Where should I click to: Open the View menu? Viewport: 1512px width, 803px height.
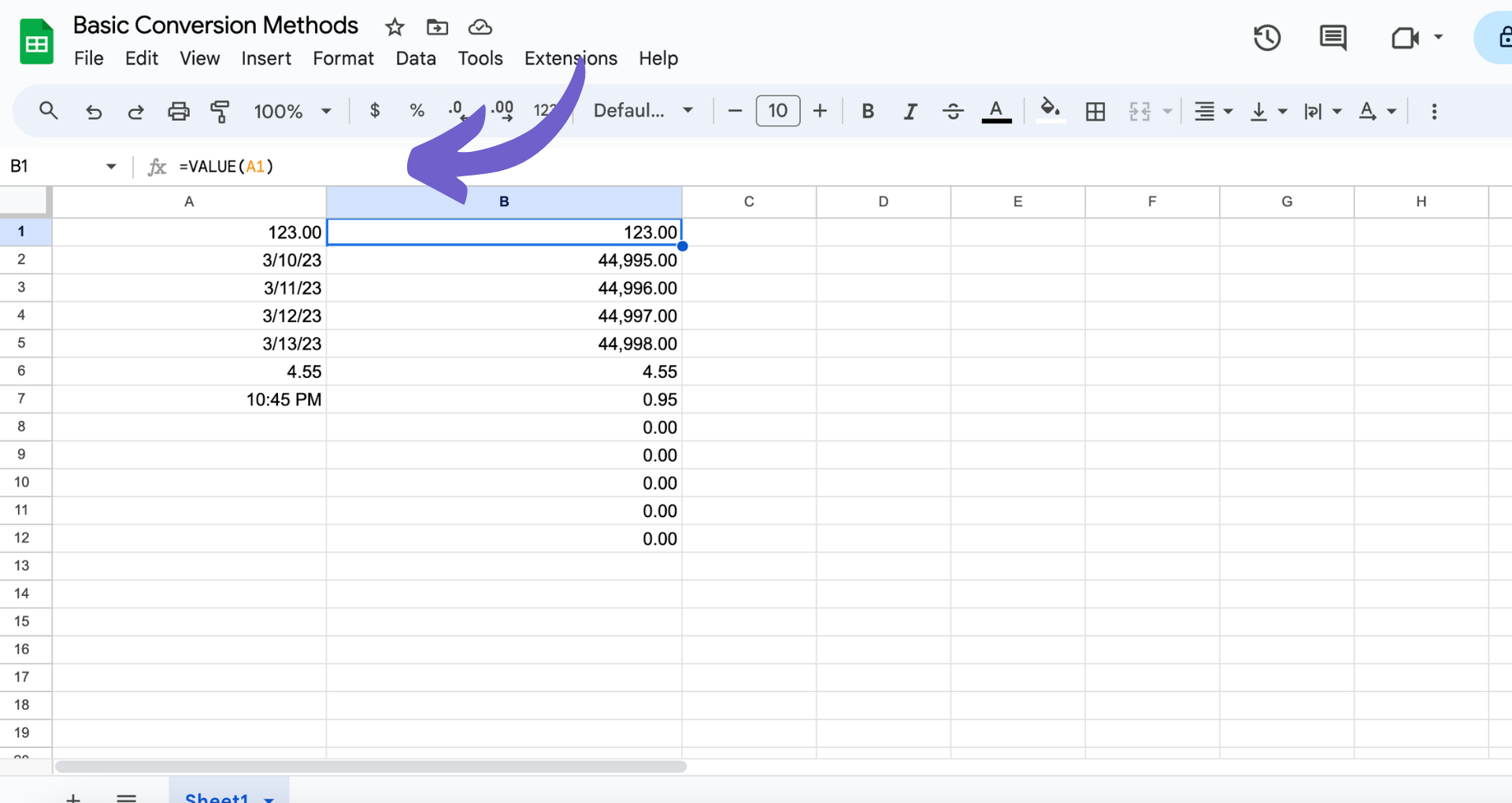(200, 58)
